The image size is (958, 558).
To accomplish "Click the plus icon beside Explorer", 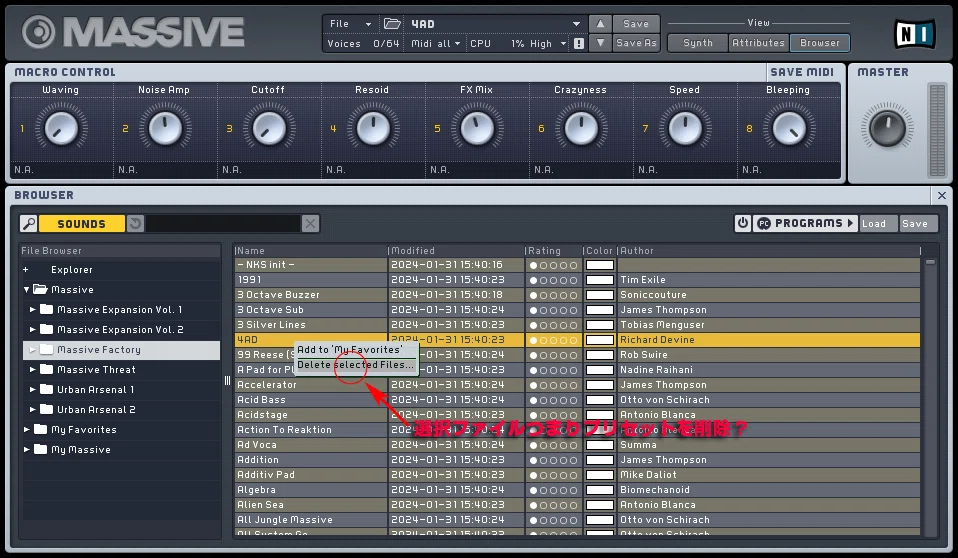I will coord(26,270).
